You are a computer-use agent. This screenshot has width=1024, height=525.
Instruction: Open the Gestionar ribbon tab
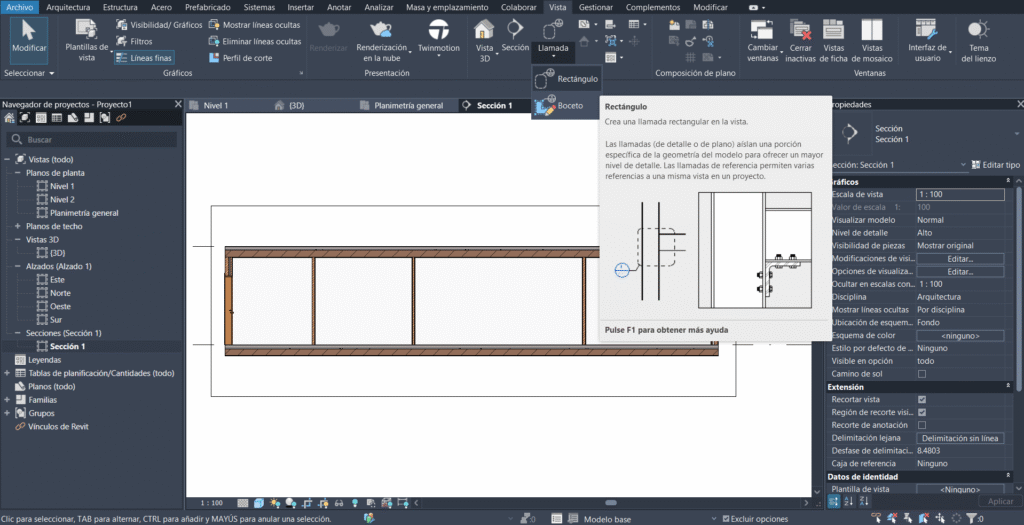pos(596,7)
